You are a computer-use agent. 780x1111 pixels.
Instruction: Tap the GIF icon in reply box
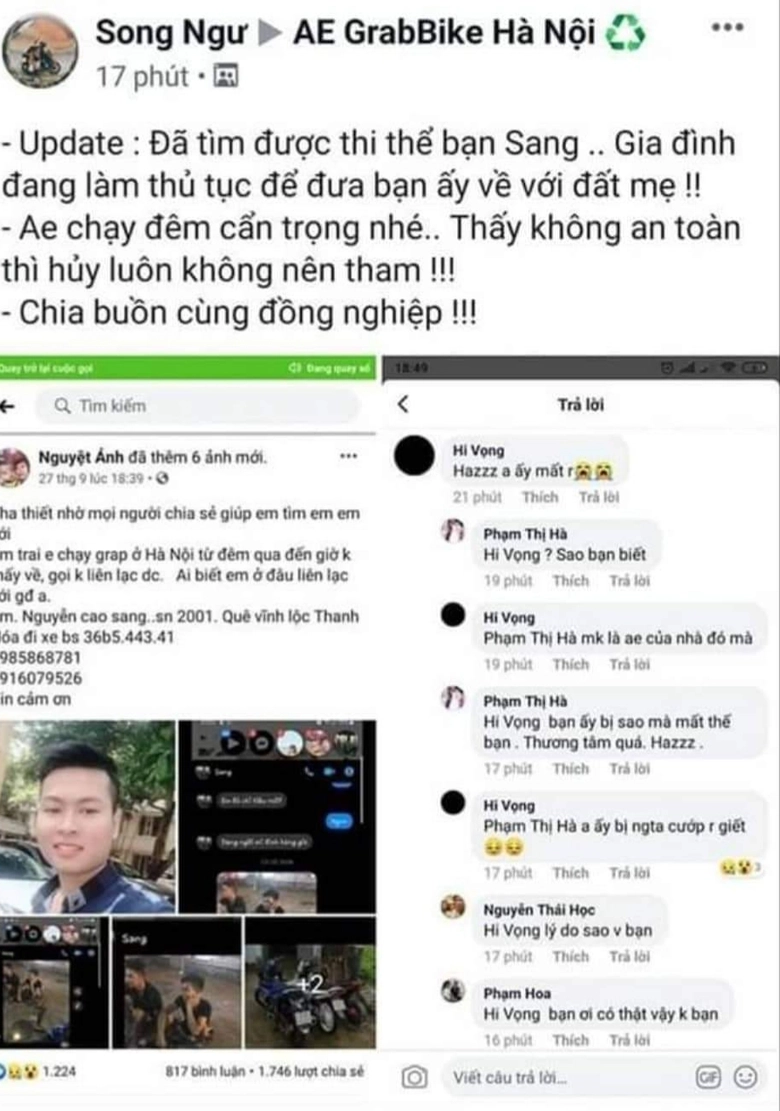click(x=708, y=1078)
